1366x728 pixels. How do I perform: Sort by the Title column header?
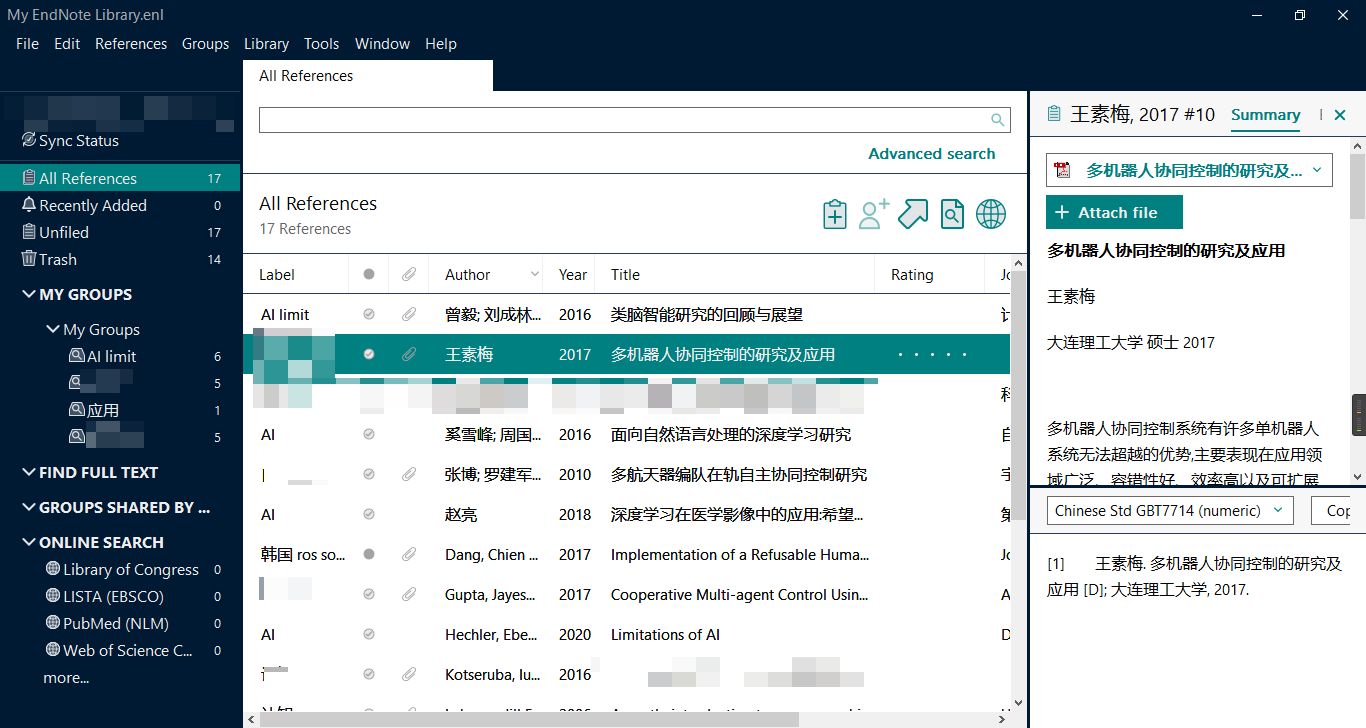click(625, 275)
